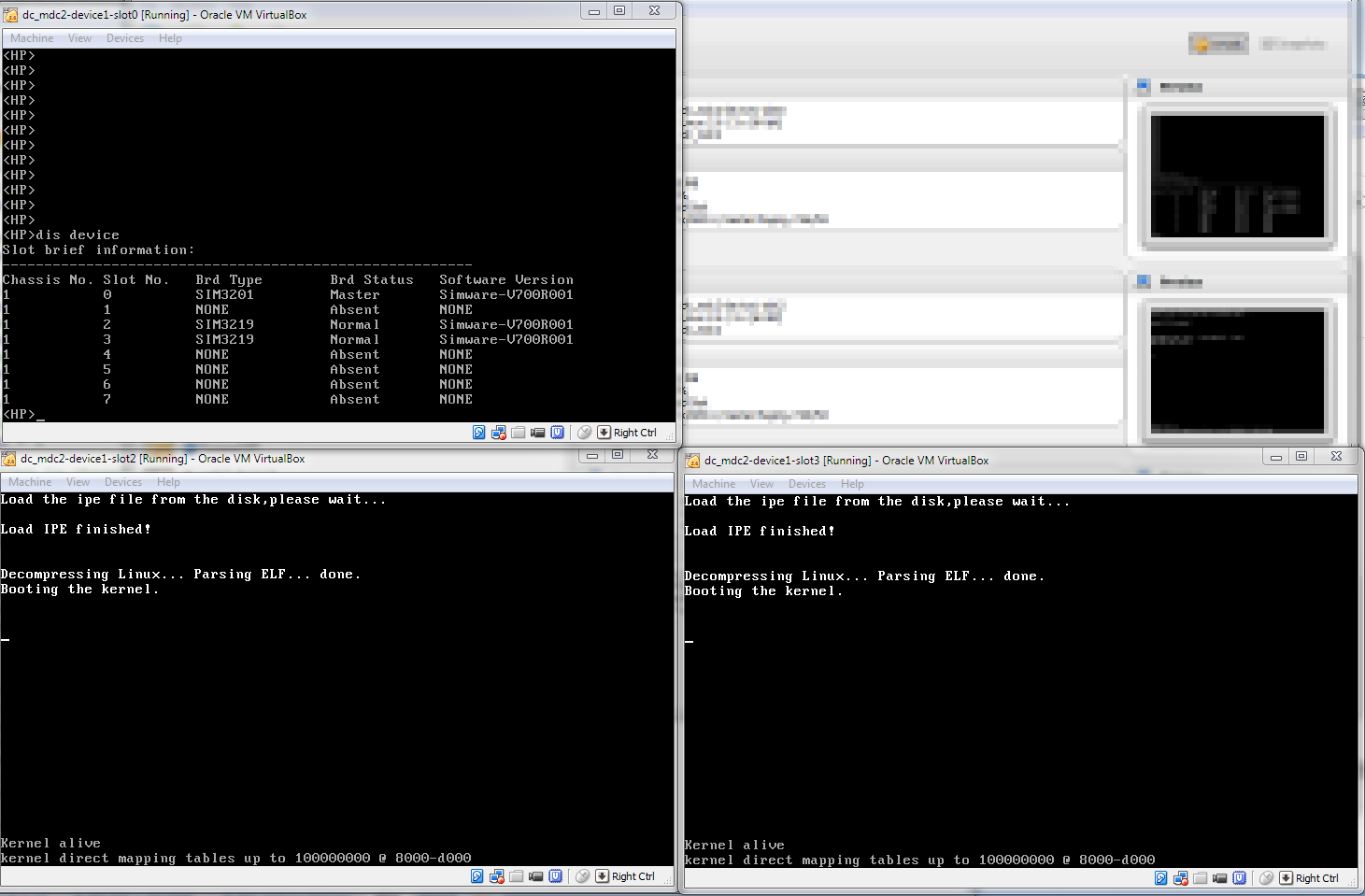Click the lower VM preview thumbnail
The image size is (1365, 896).
(x=1237, y=370)
